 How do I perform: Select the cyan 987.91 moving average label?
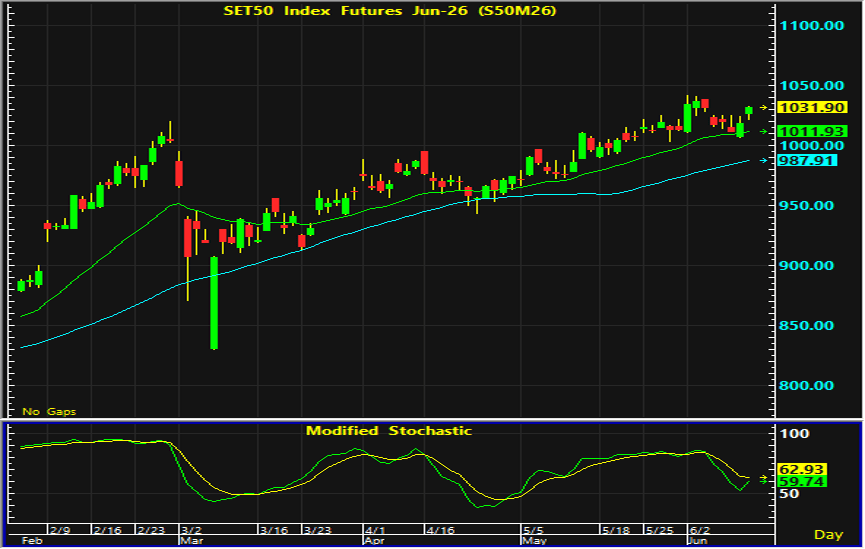(807, 160)
